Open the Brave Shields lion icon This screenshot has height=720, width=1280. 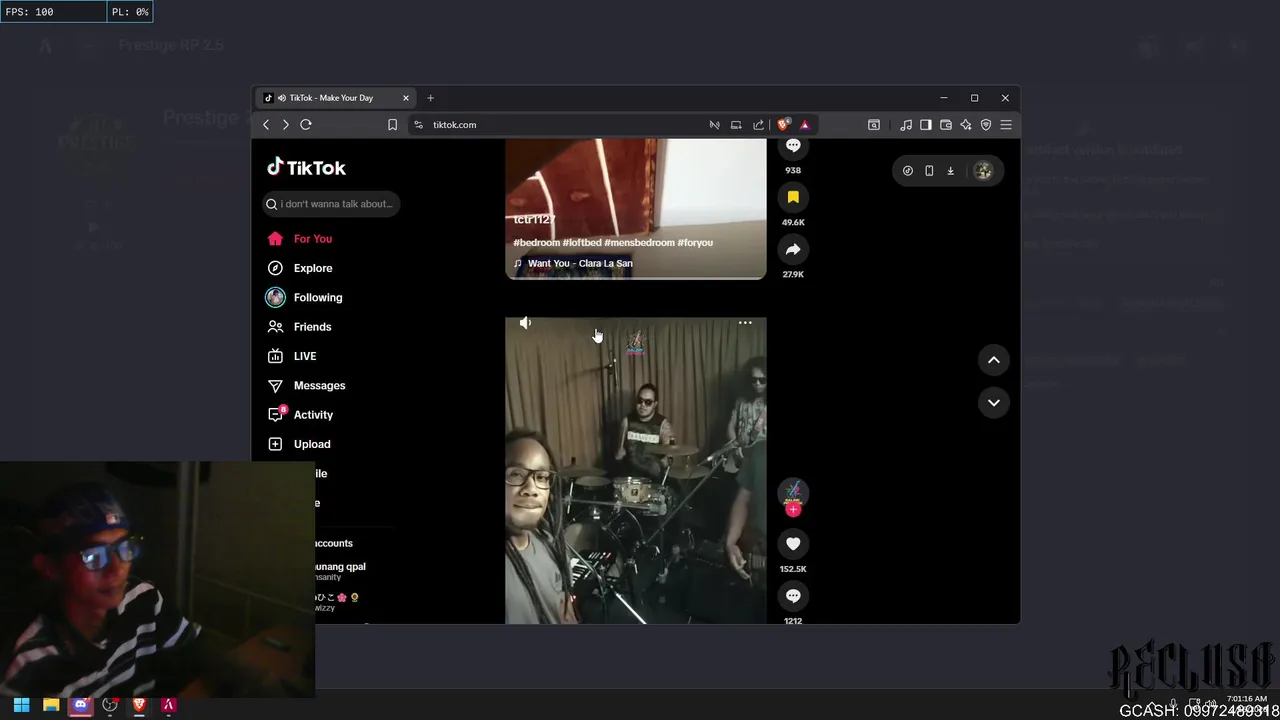(783, 125)
